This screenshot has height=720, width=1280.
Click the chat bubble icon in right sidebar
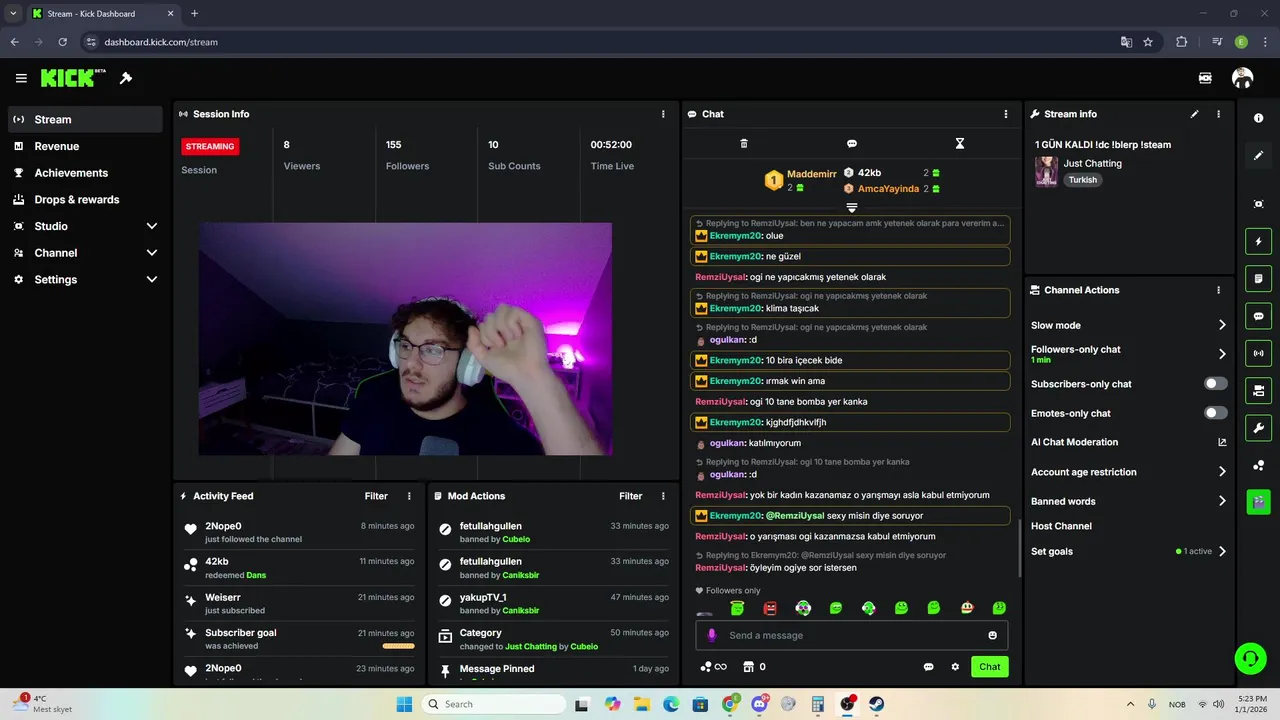pos(1258,316)
